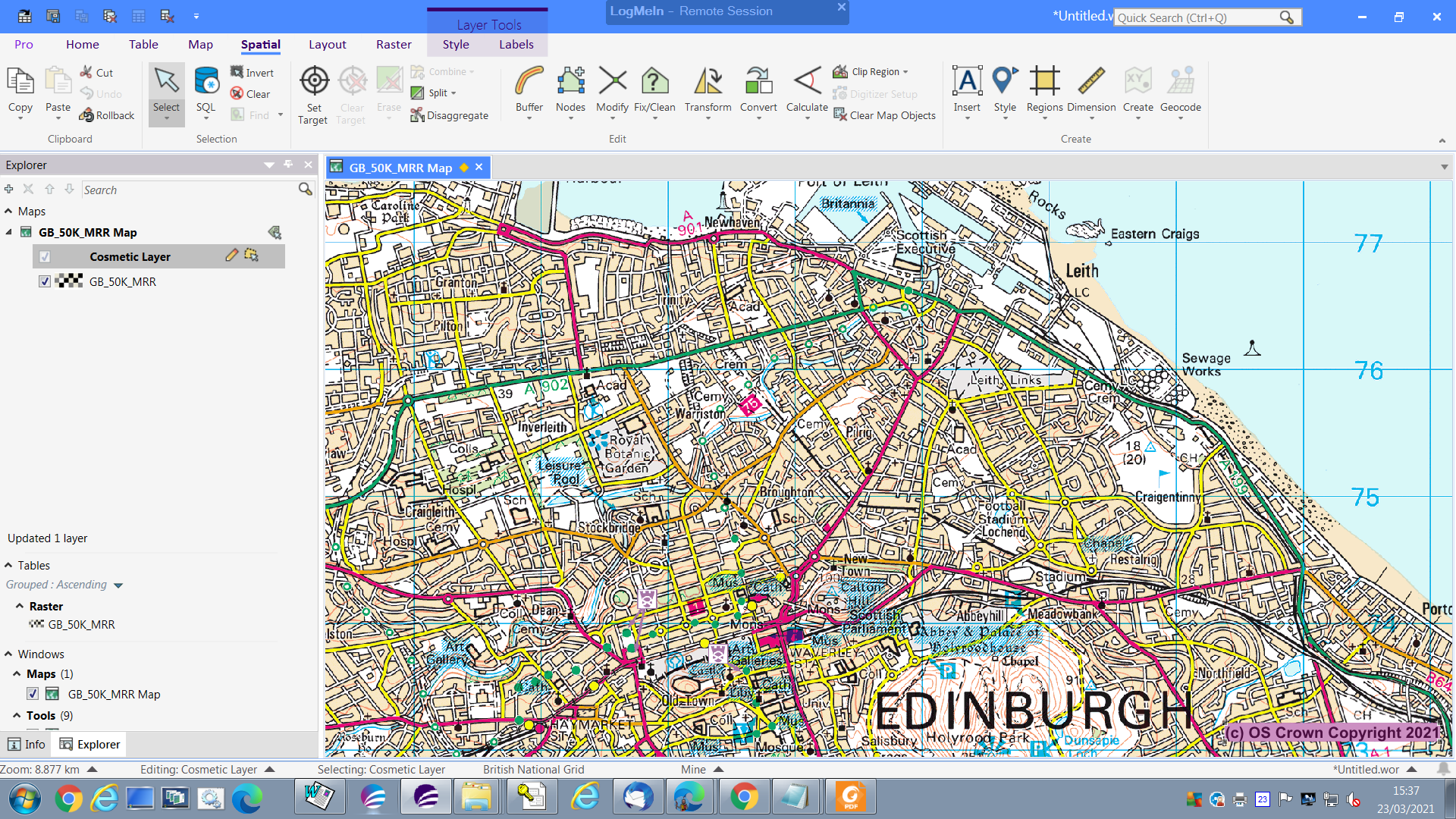Open the Insert tool
Screen dimensions: 1456x819
(x=966, y=91)
